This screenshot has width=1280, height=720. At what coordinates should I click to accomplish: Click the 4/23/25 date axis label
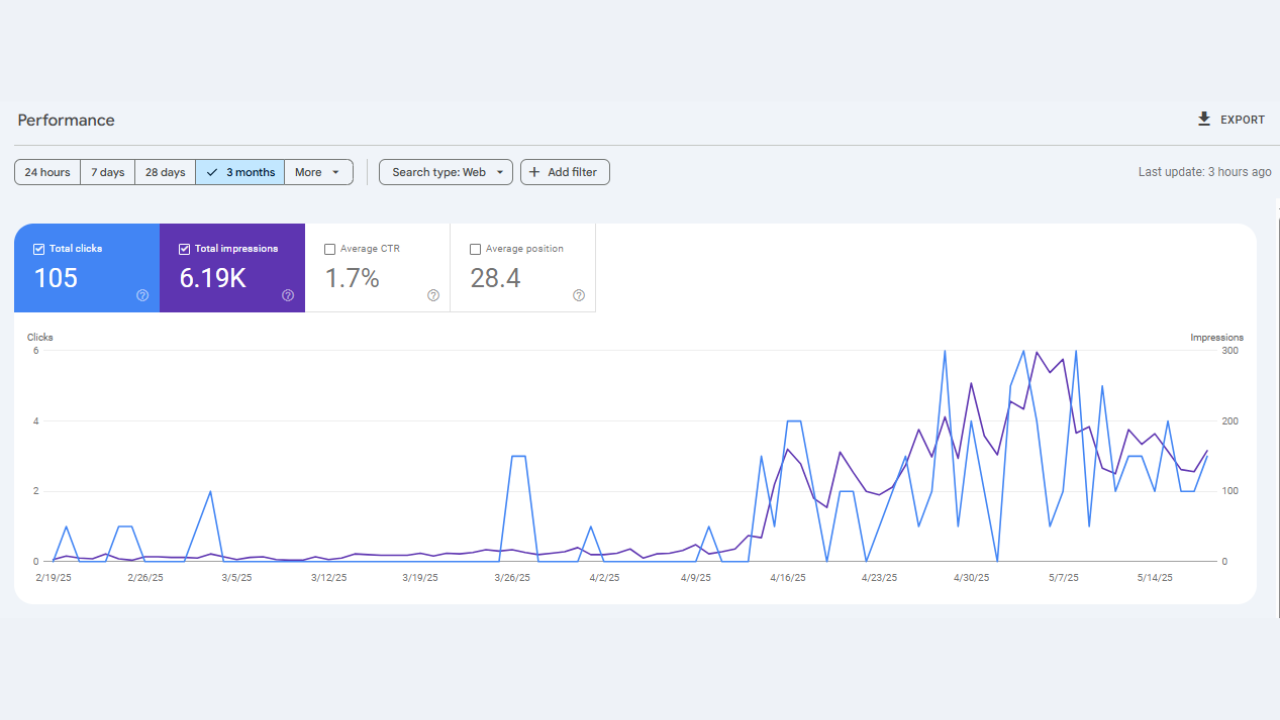[880, 578]
